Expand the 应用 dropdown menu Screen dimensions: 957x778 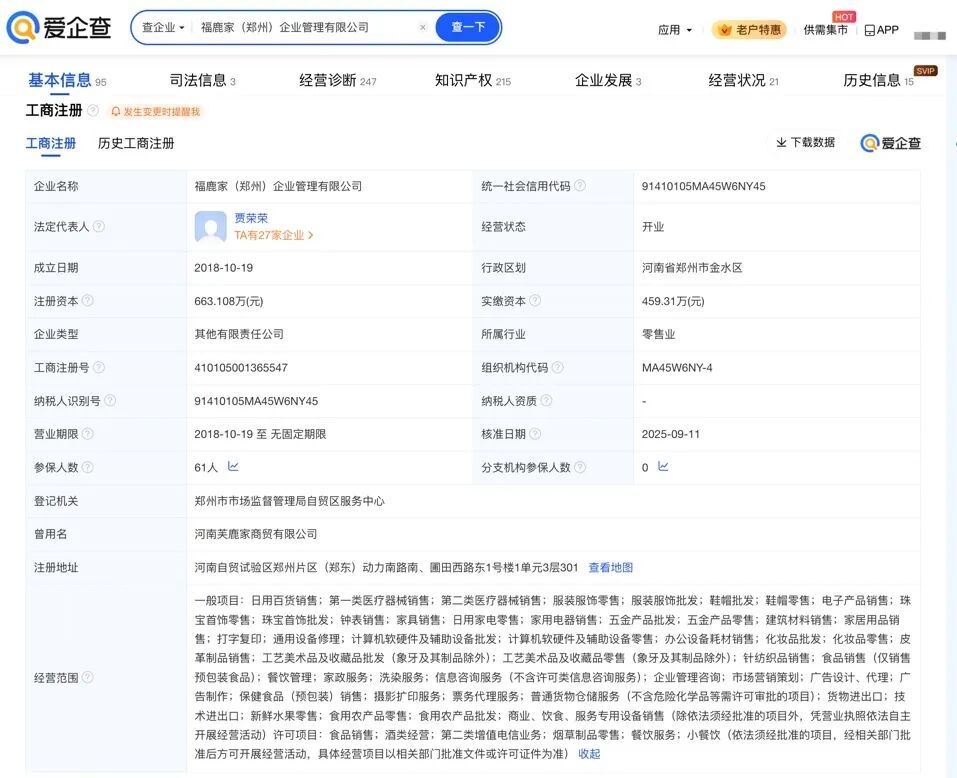pos(675,30)
